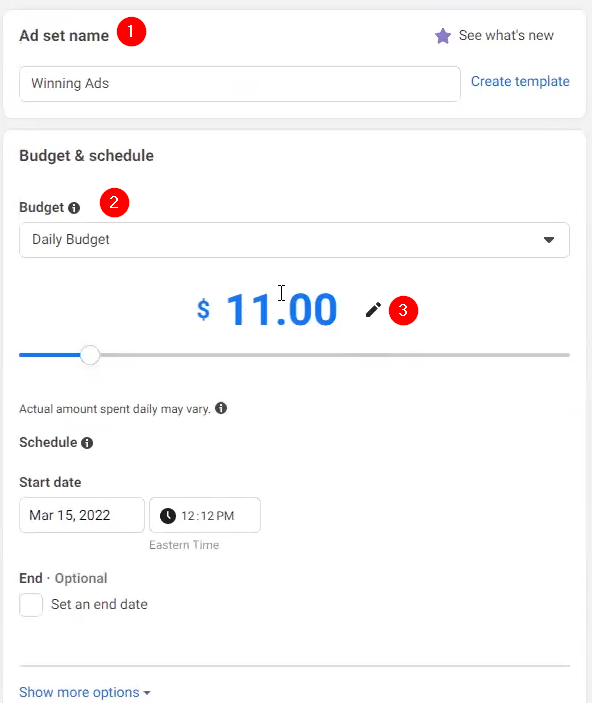Click info icon after 'Actual amount spent daily may vary'
The height and width of the screenshot is (703, 592).
tap(221, 408)
